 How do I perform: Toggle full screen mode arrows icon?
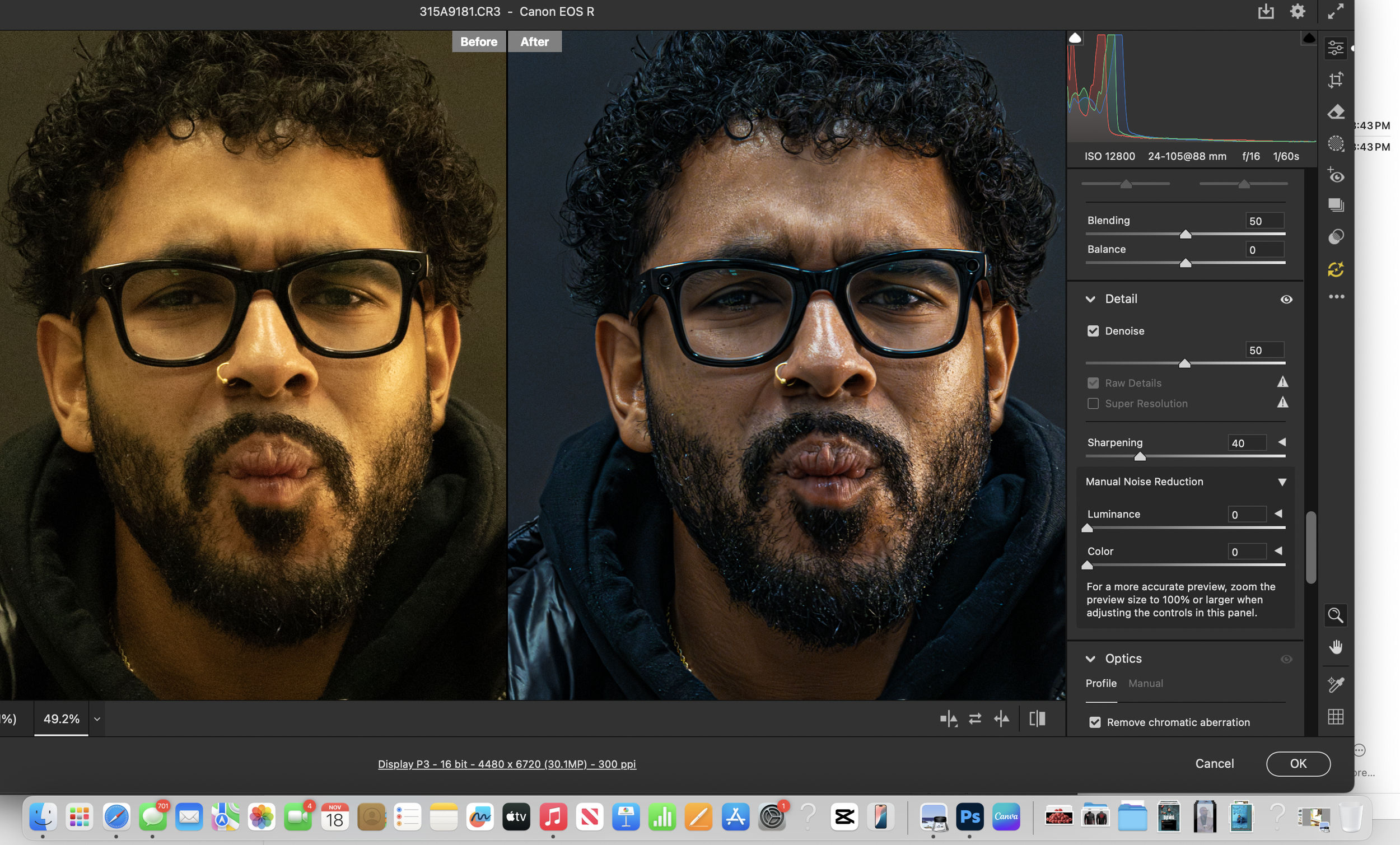(x=1335, y=11)
